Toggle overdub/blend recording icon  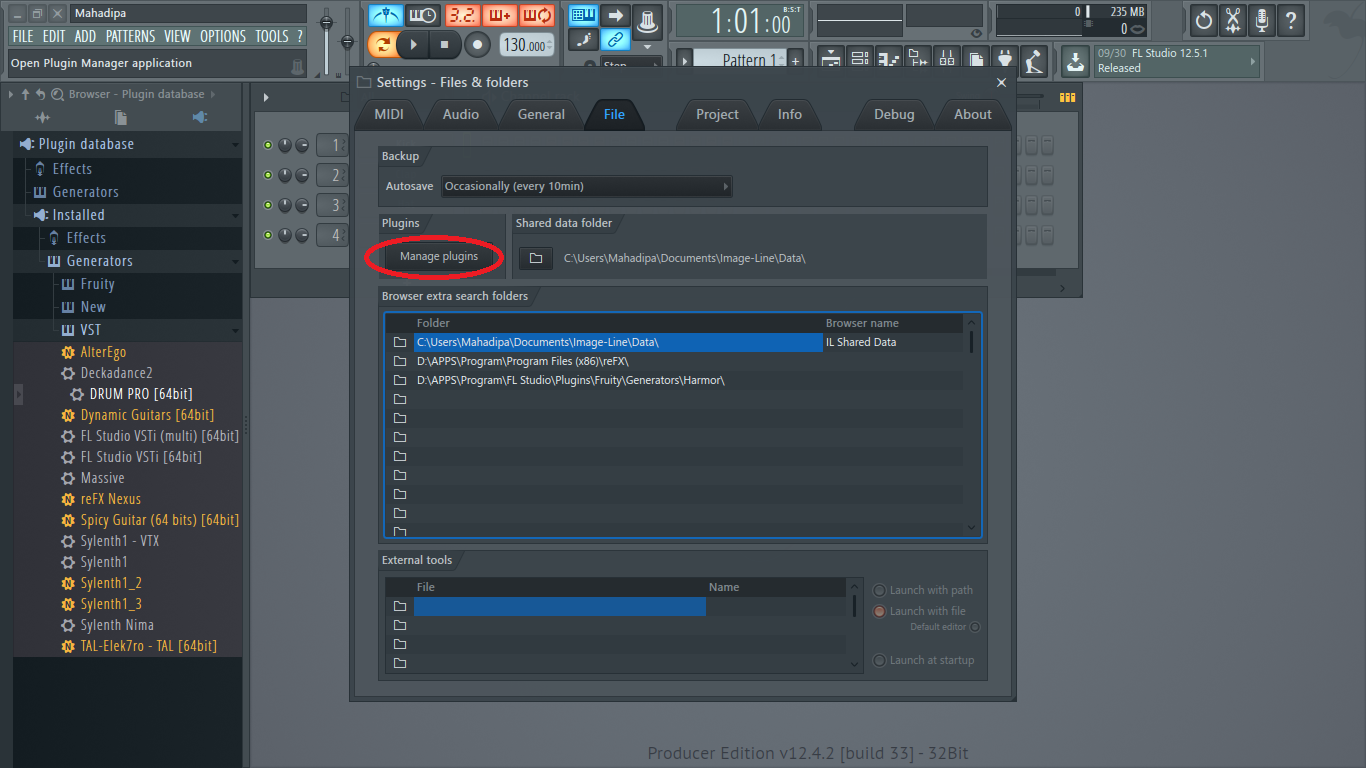[x=499, y=15]
